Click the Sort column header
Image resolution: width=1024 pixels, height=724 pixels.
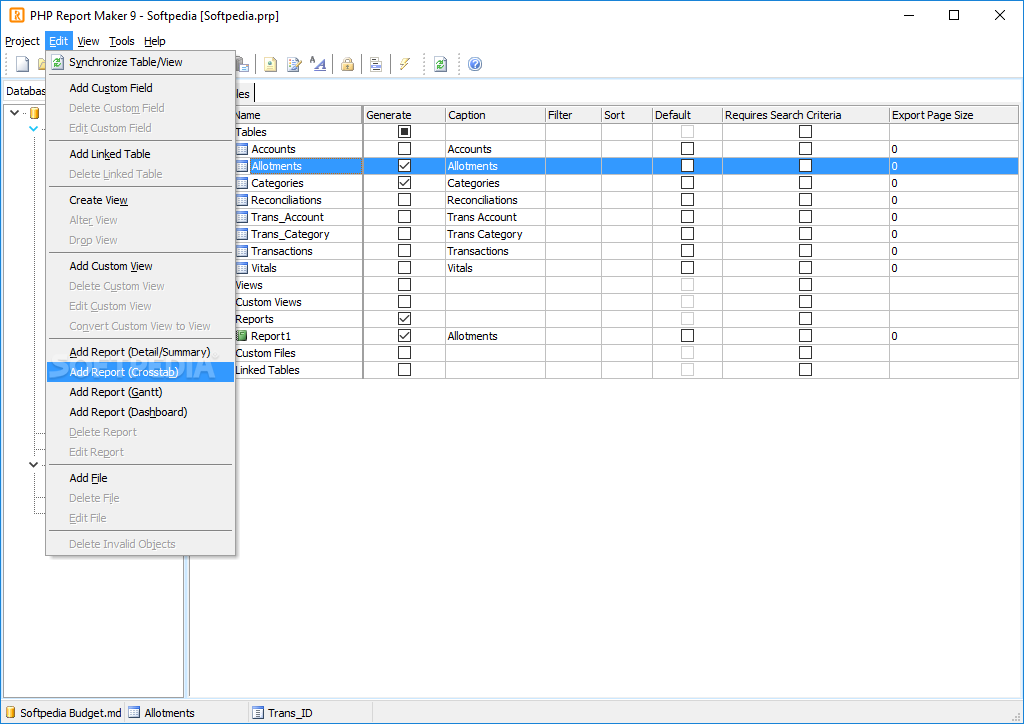pyautogui.click(x=627, y=115)
